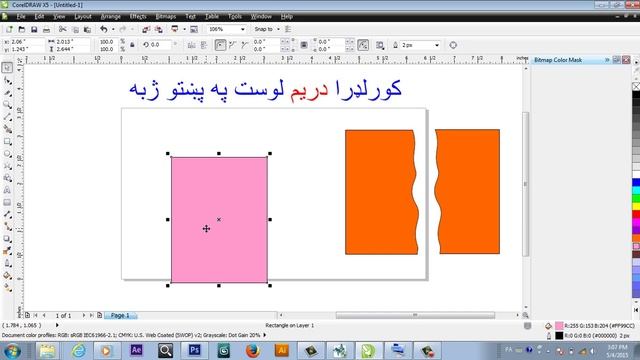Viewport: 640px width, 360px height.
Task: Select the Blend effects tool
Action: click(7, 239)
